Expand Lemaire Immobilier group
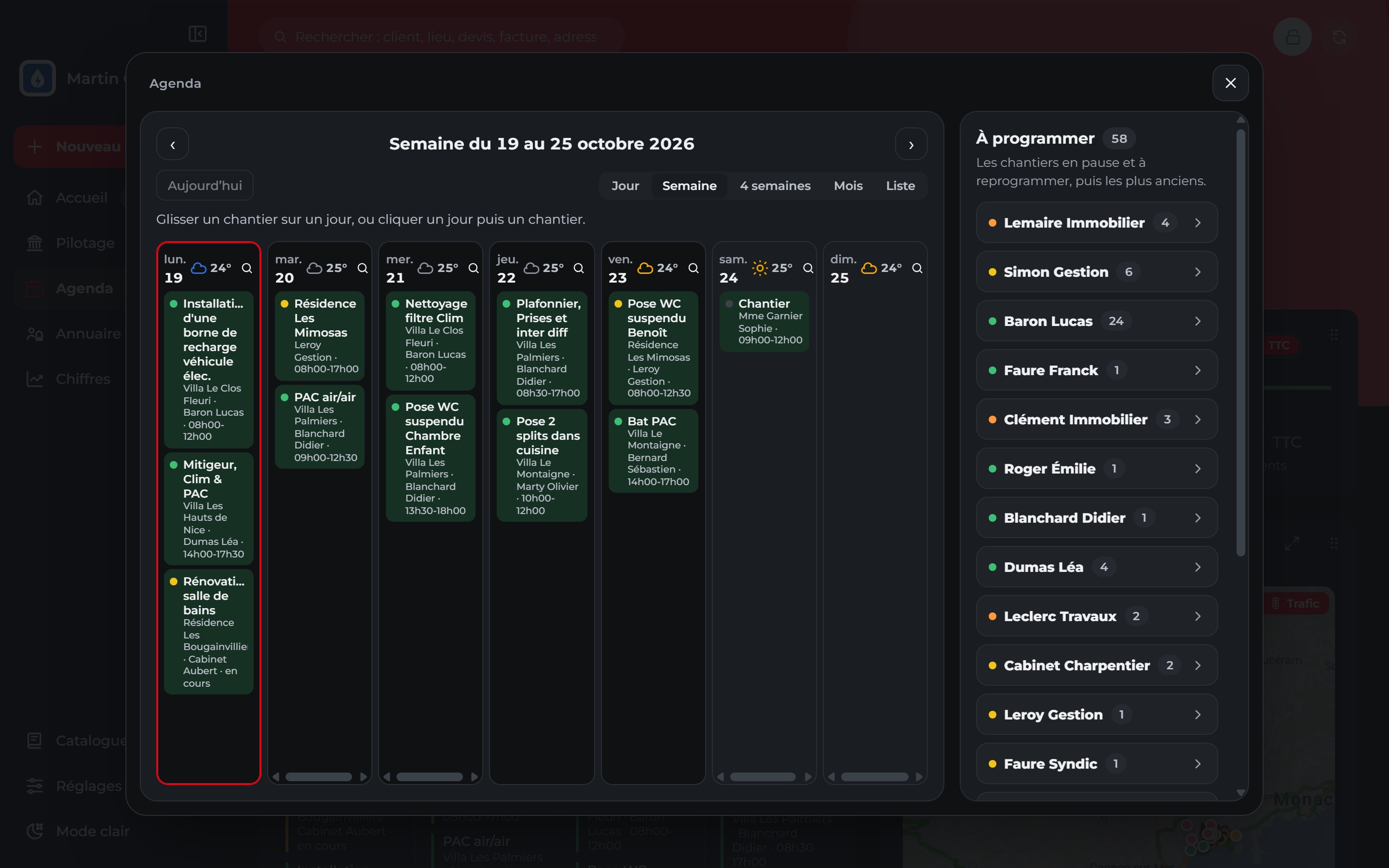Viewport: 1389px width, 868px height. click(x=1097, y=223)
